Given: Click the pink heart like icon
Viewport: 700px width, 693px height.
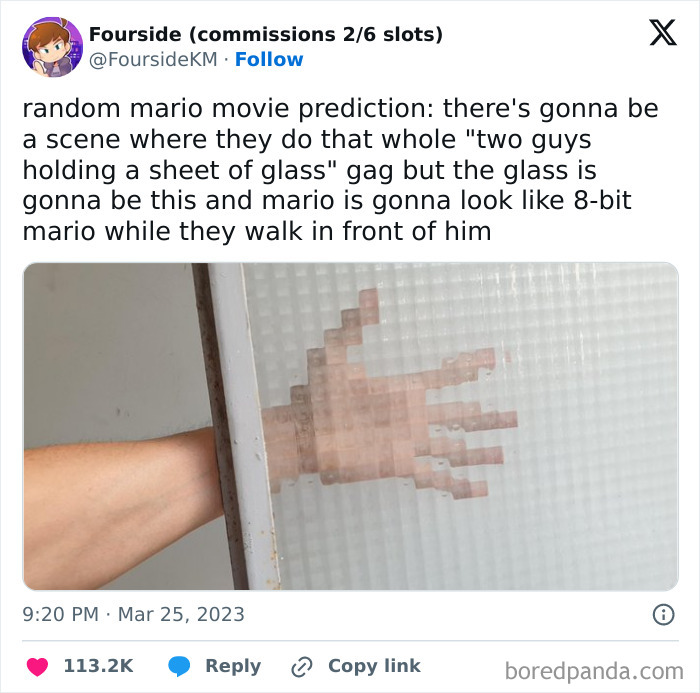Looking at the screenshot, I should (x=37, y=667).
